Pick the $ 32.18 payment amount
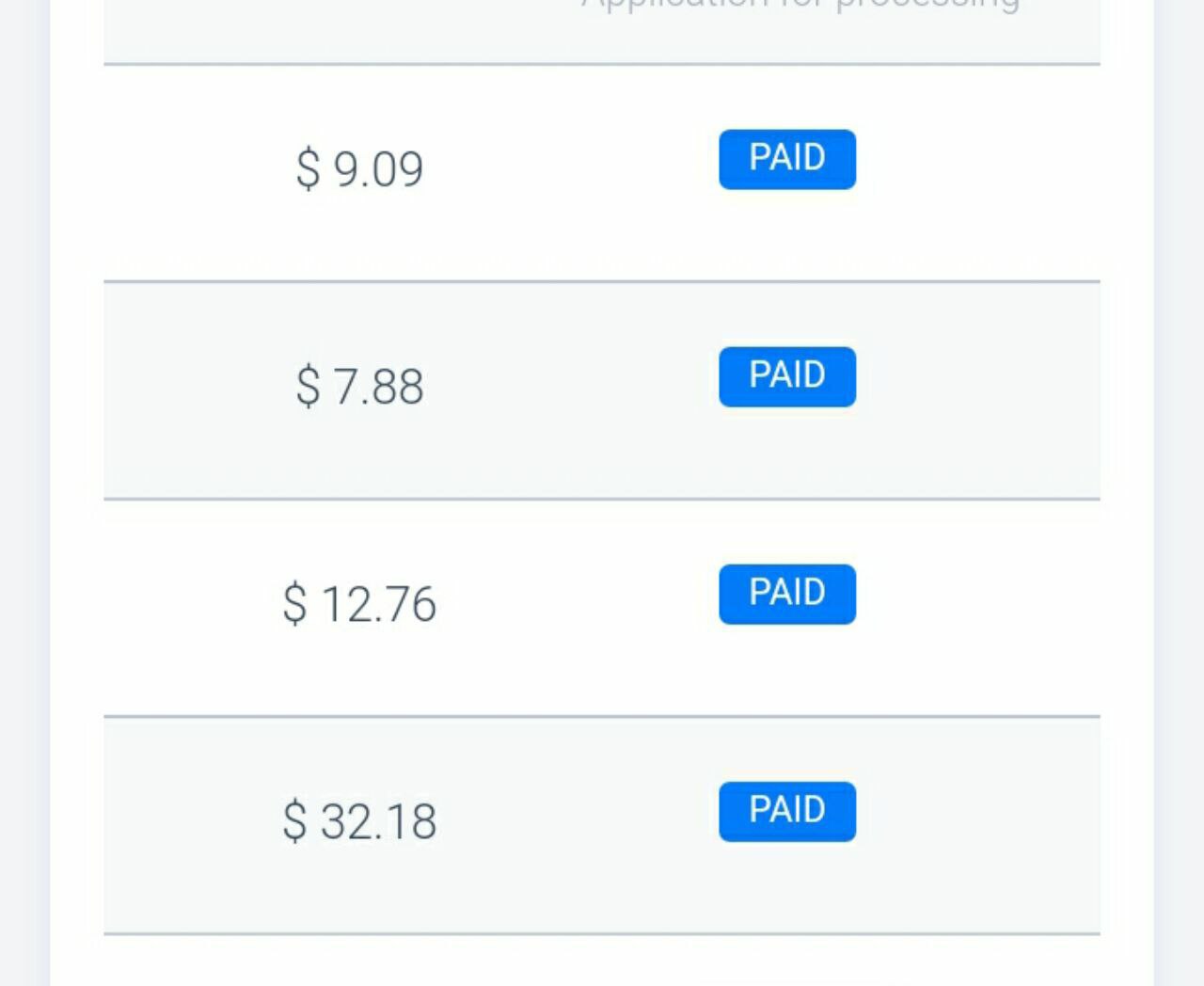 359,821
